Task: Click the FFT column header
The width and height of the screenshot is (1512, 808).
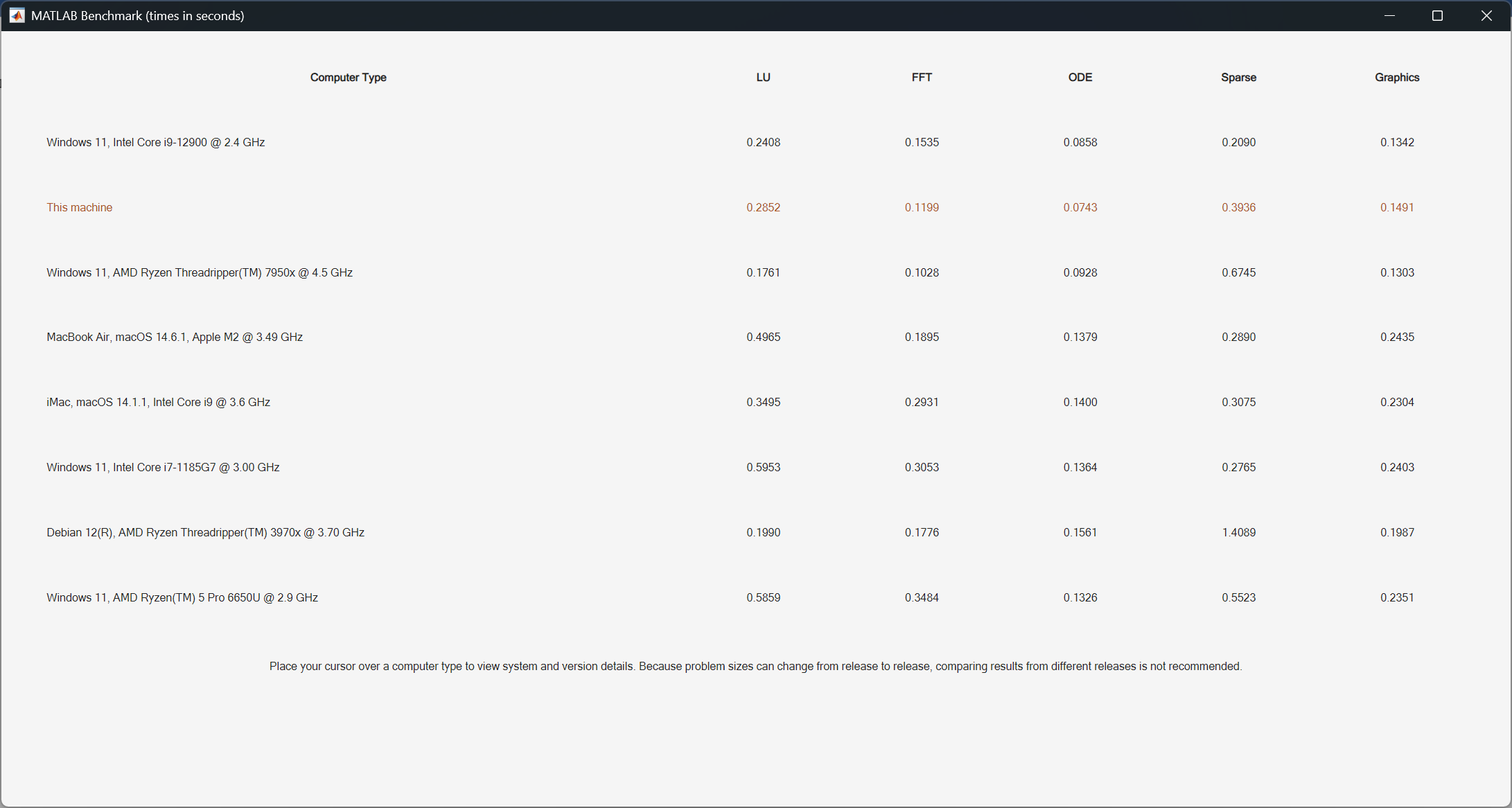Action: point(921,78)
